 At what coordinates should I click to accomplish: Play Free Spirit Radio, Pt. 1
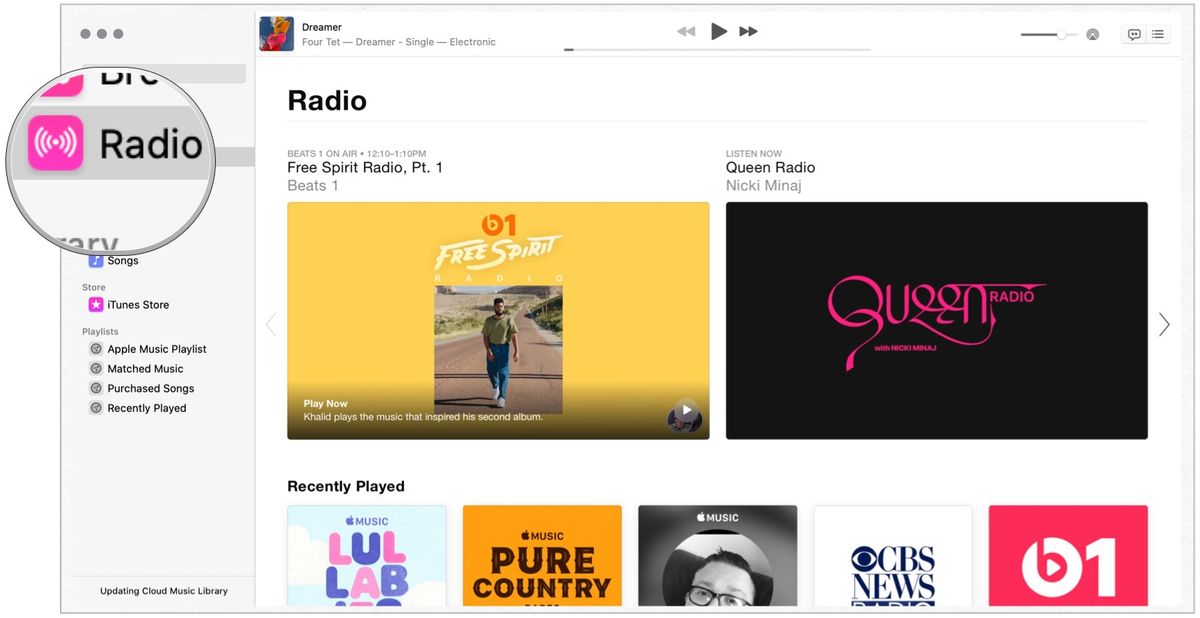pyautogui.click(x=497, y=319)
